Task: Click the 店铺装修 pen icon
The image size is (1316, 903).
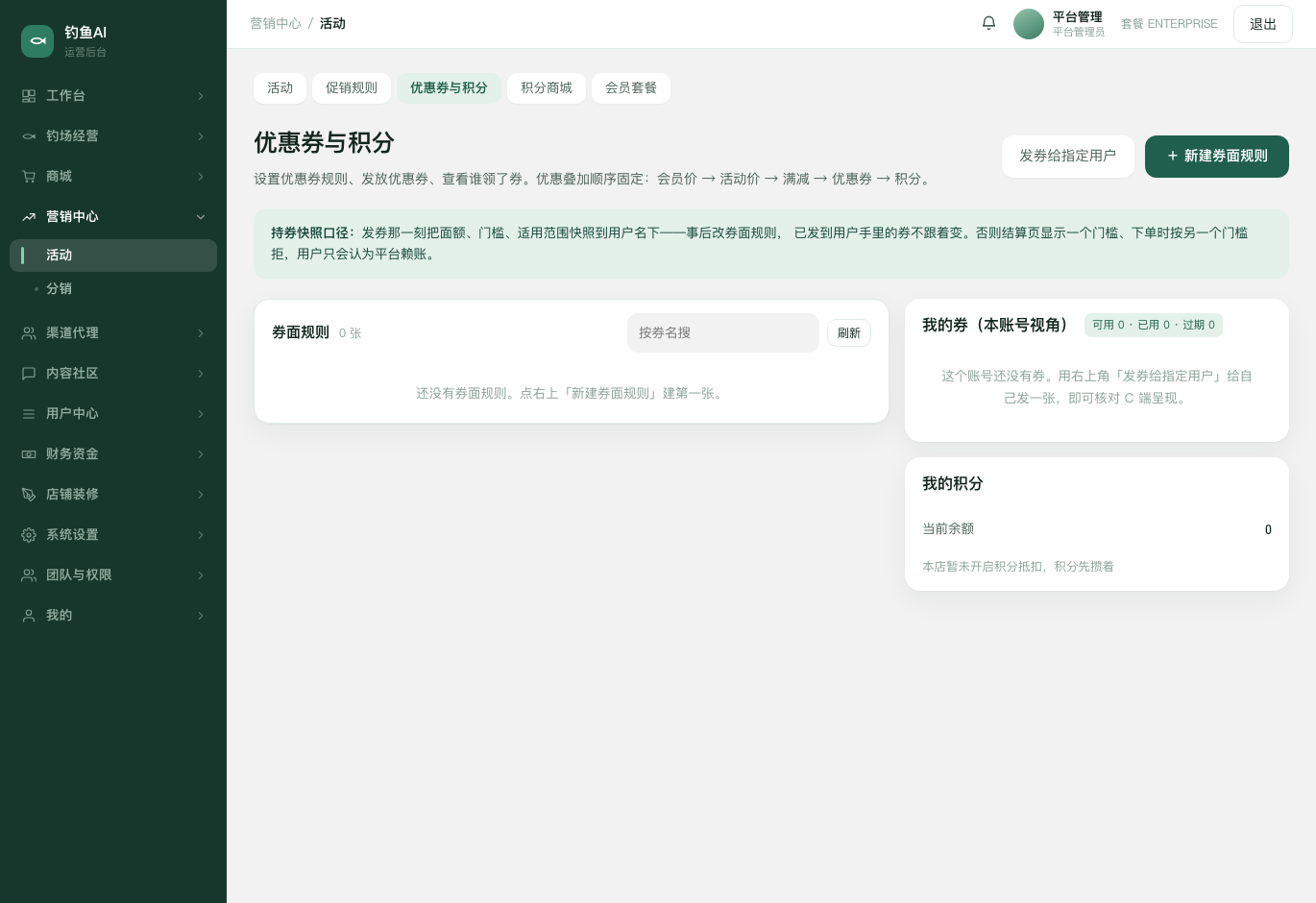Action: click(x=29, y=495)
